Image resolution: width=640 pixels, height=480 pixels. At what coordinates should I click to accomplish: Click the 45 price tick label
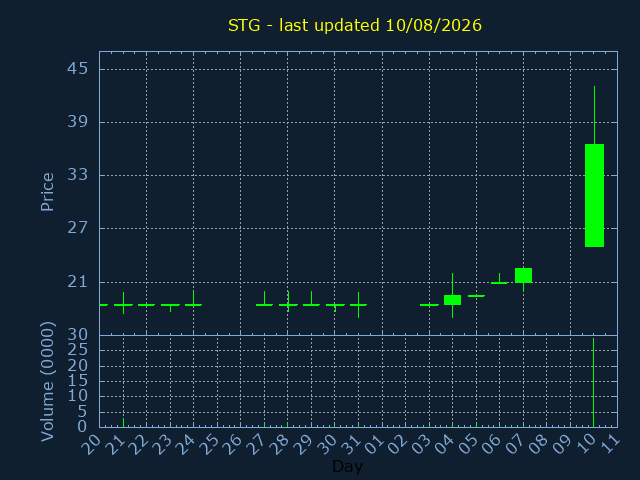(78, 69)
